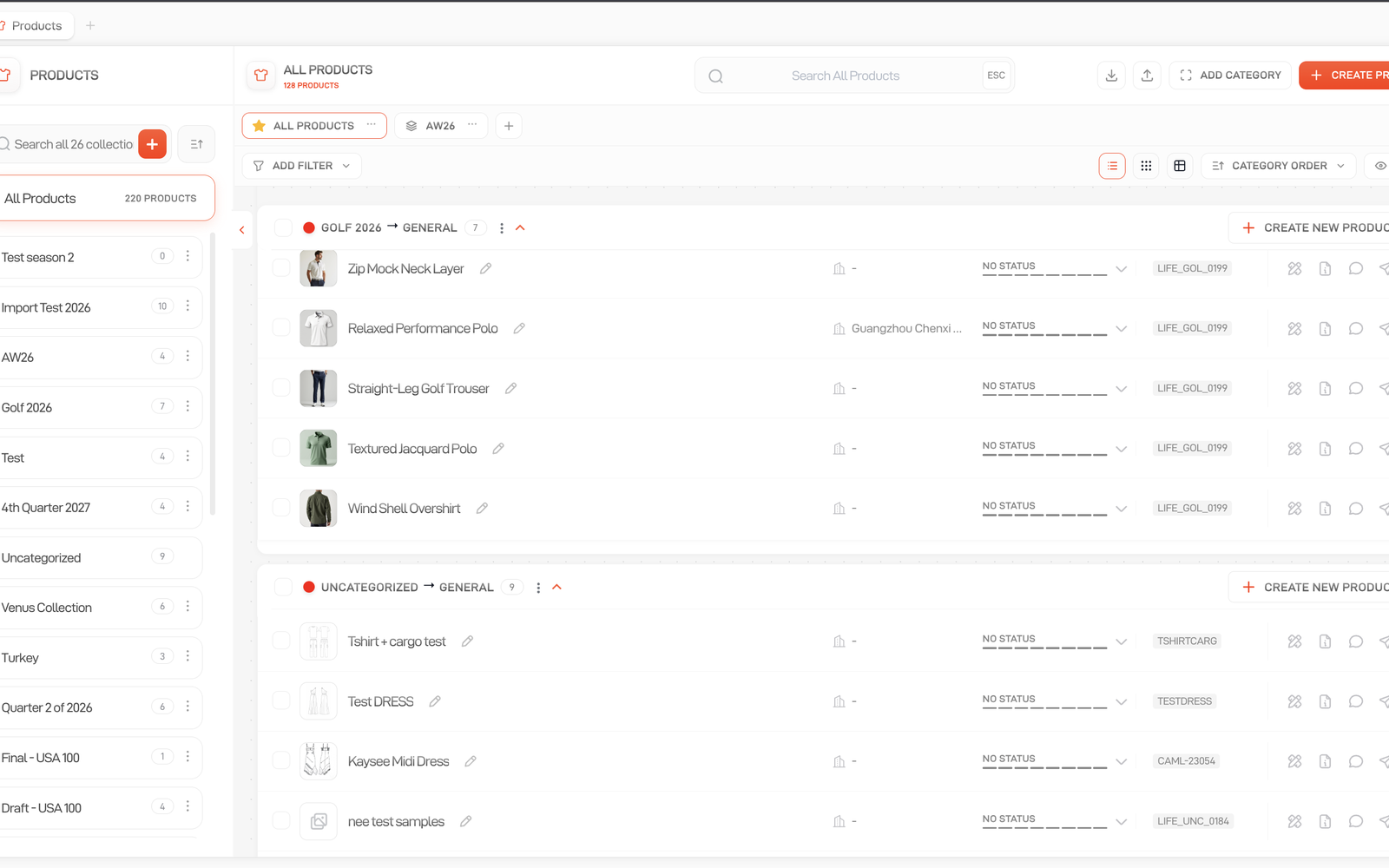This screenshot has height=868, width=1389.
Task: Edit the Wind Shell Overshirt name
Action: tap(482, 509)
